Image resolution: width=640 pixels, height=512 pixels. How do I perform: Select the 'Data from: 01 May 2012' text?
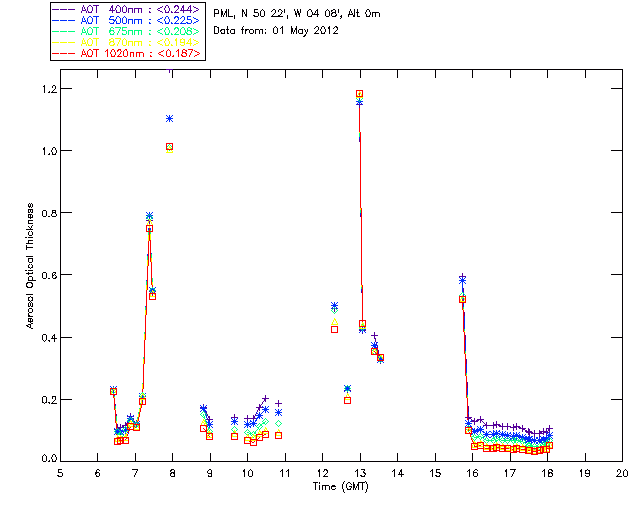[276, 31]
